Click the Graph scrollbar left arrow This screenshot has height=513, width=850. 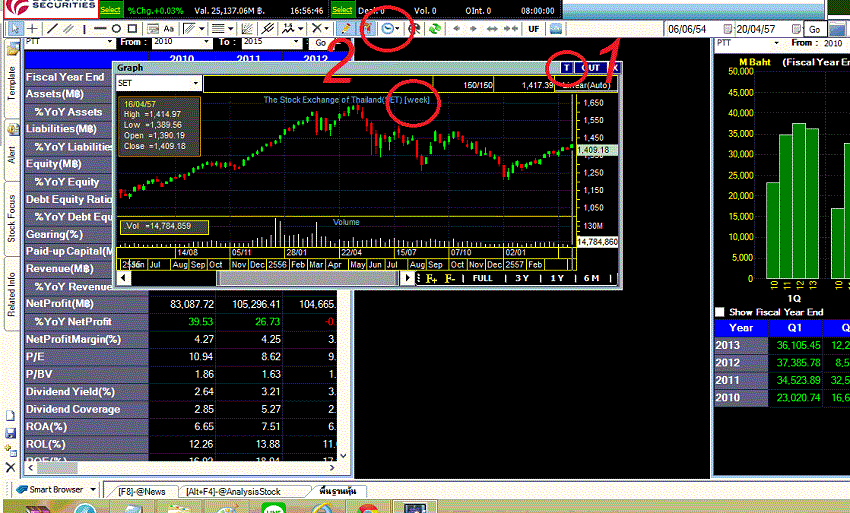pyautogui.click(x=124, y=278)
